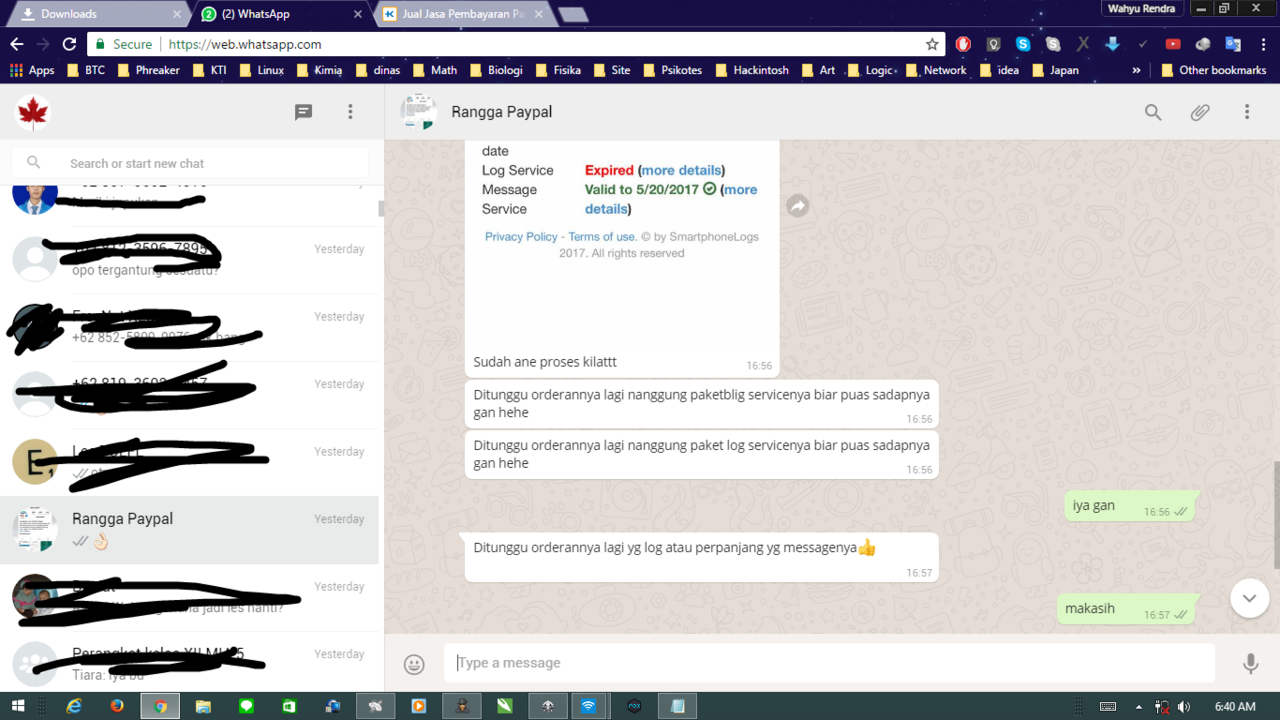Viewport: 1280px width, 720px height.
Task: Click the grey Skype extension icon
Action: click(1053, 44)
